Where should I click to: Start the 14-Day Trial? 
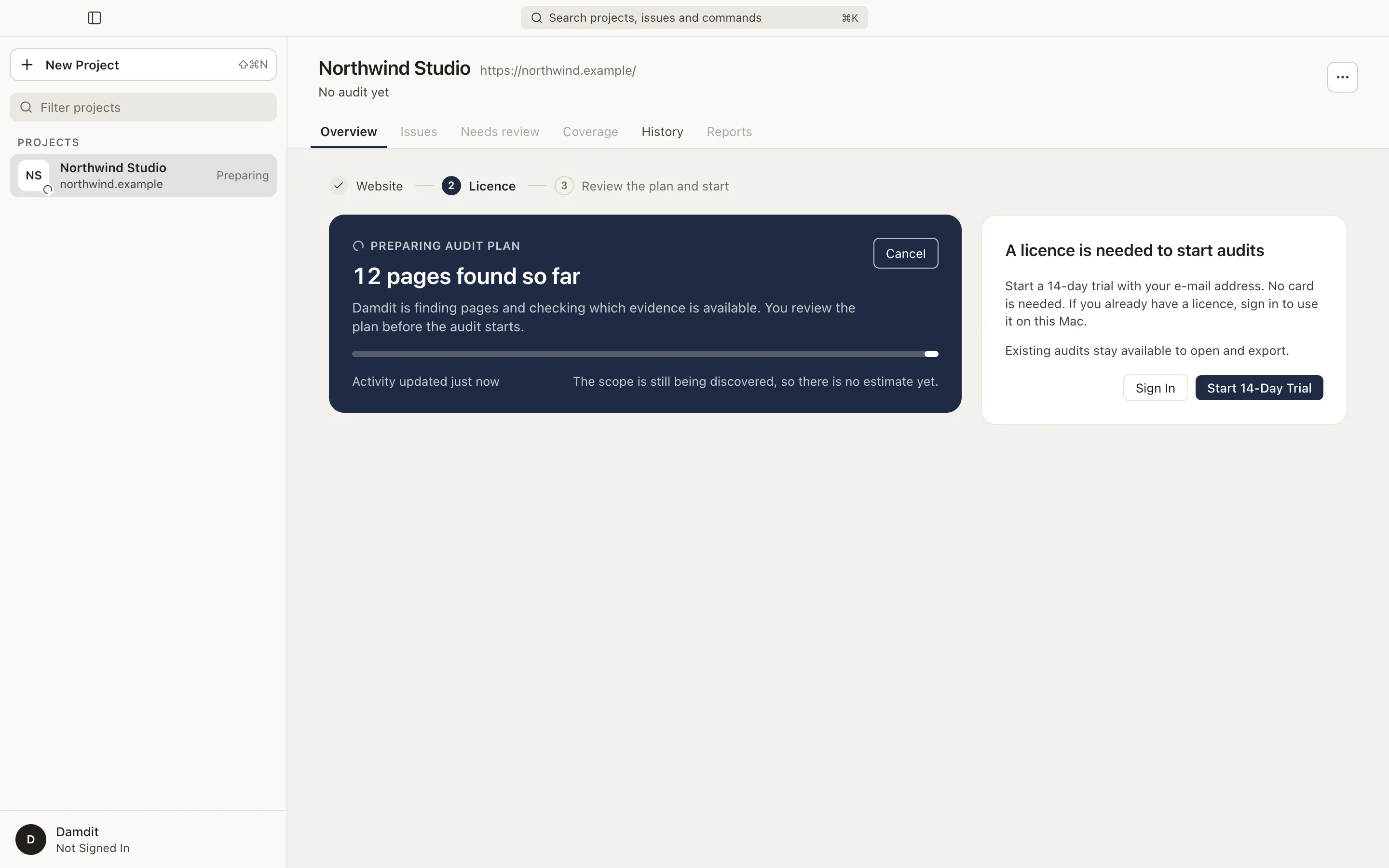coord(1259,388)
